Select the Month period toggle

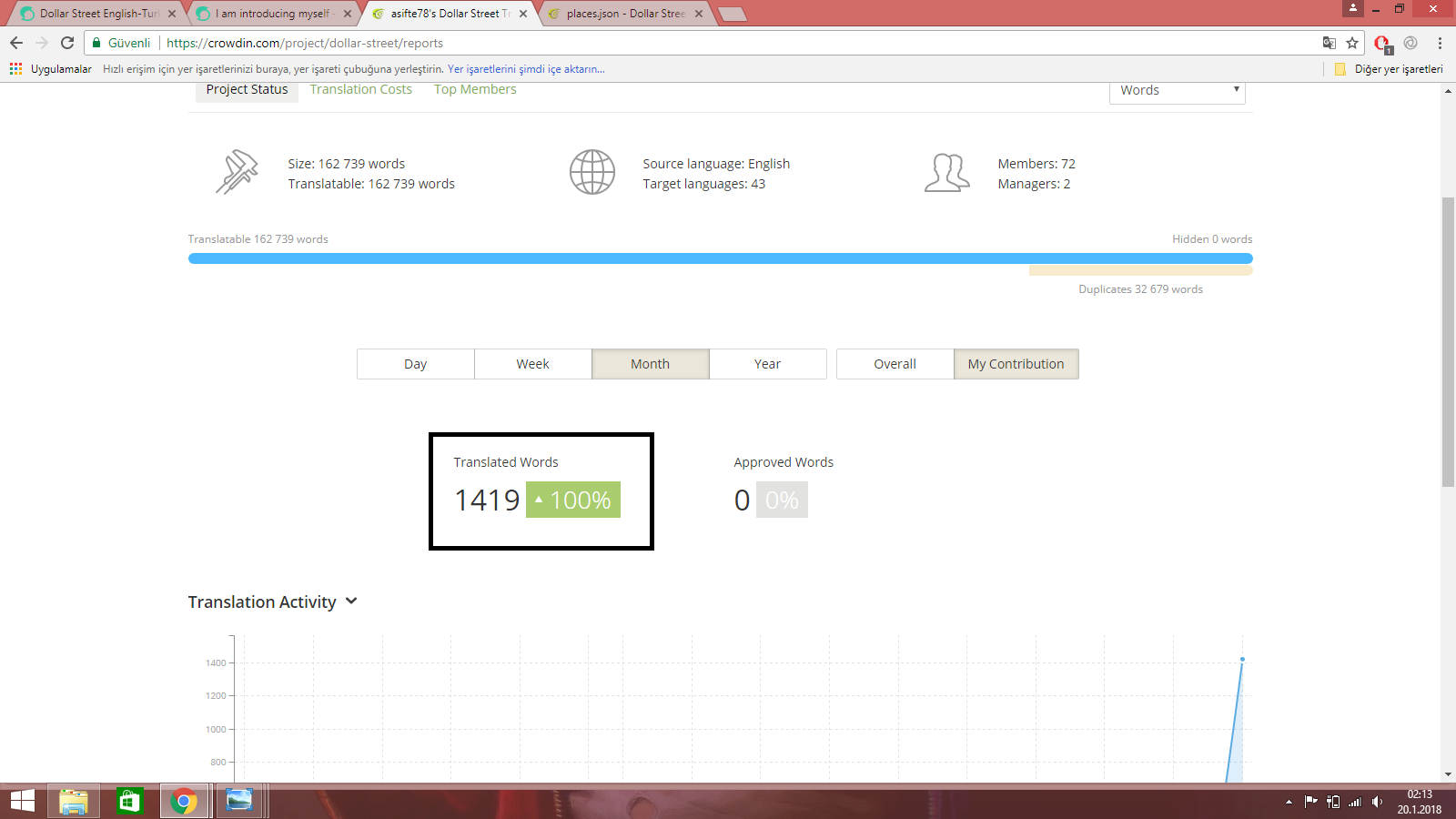coord(650,364)
